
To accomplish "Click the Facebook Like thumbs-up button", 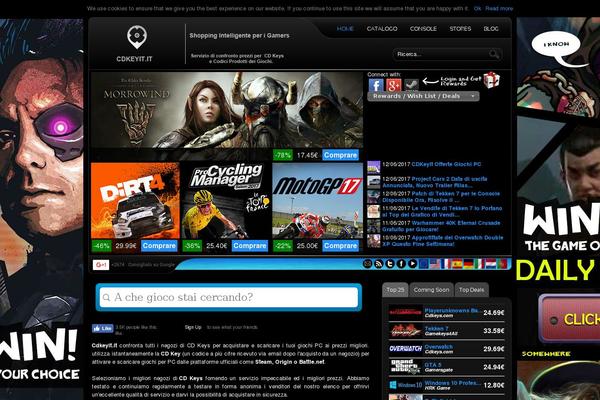I will (x=102, y=328).
